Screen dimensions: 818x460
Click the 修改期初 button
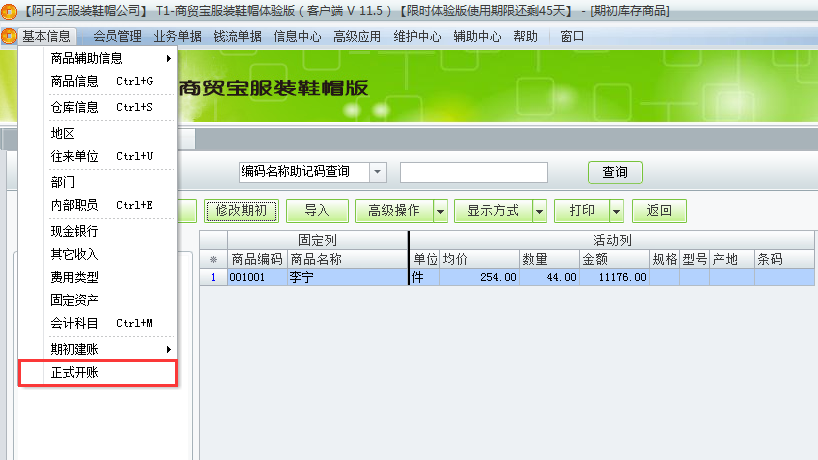coord(241,211)
